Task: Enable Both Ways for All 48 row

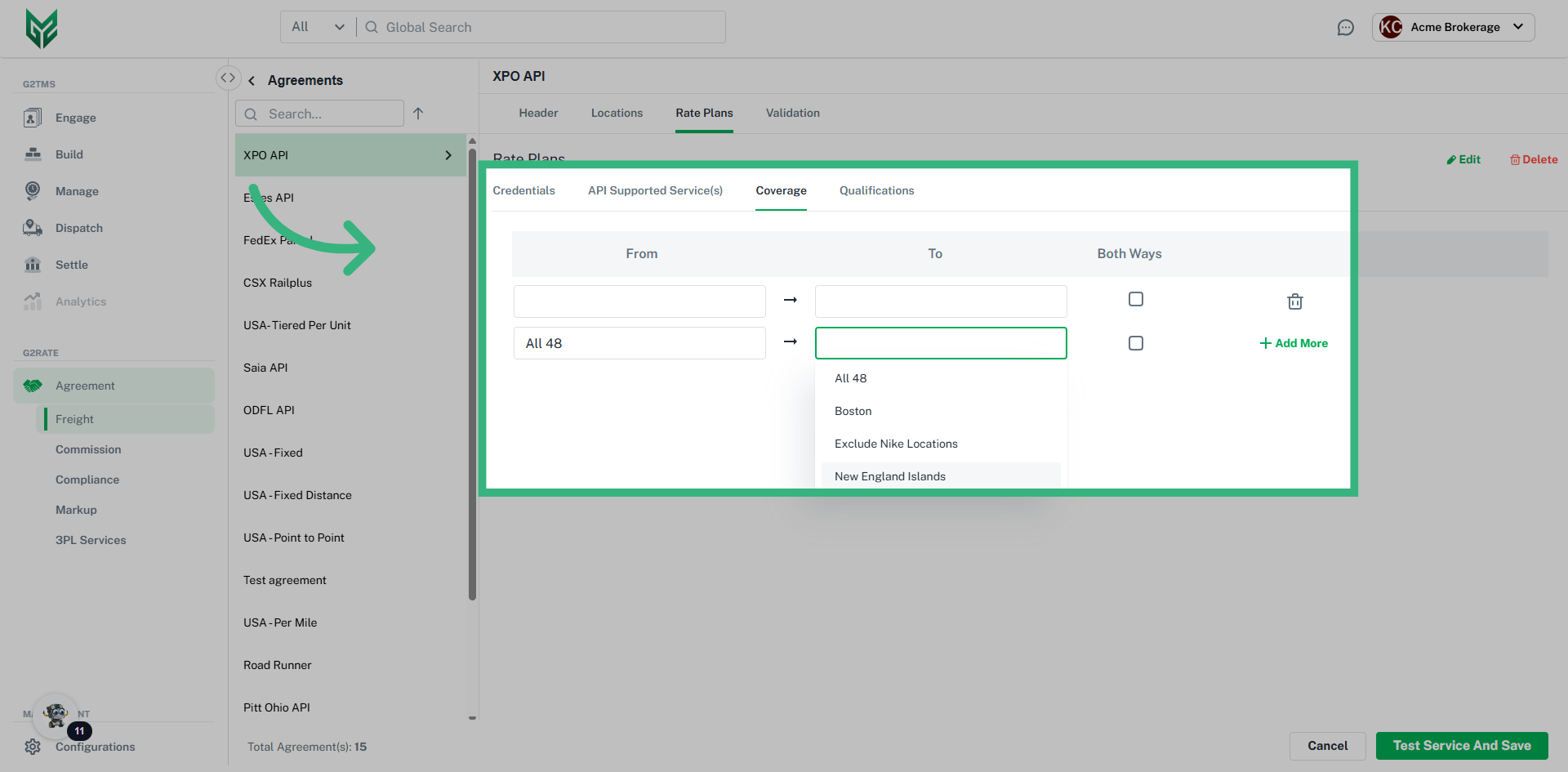Action: tap(1135, 343)
